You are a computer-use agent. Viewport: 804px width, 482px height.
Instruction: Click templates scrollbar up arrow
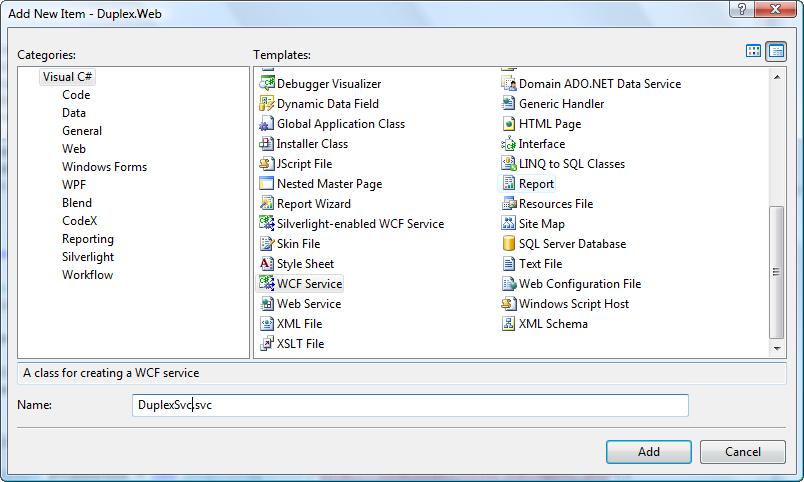[x=777, y=77]
